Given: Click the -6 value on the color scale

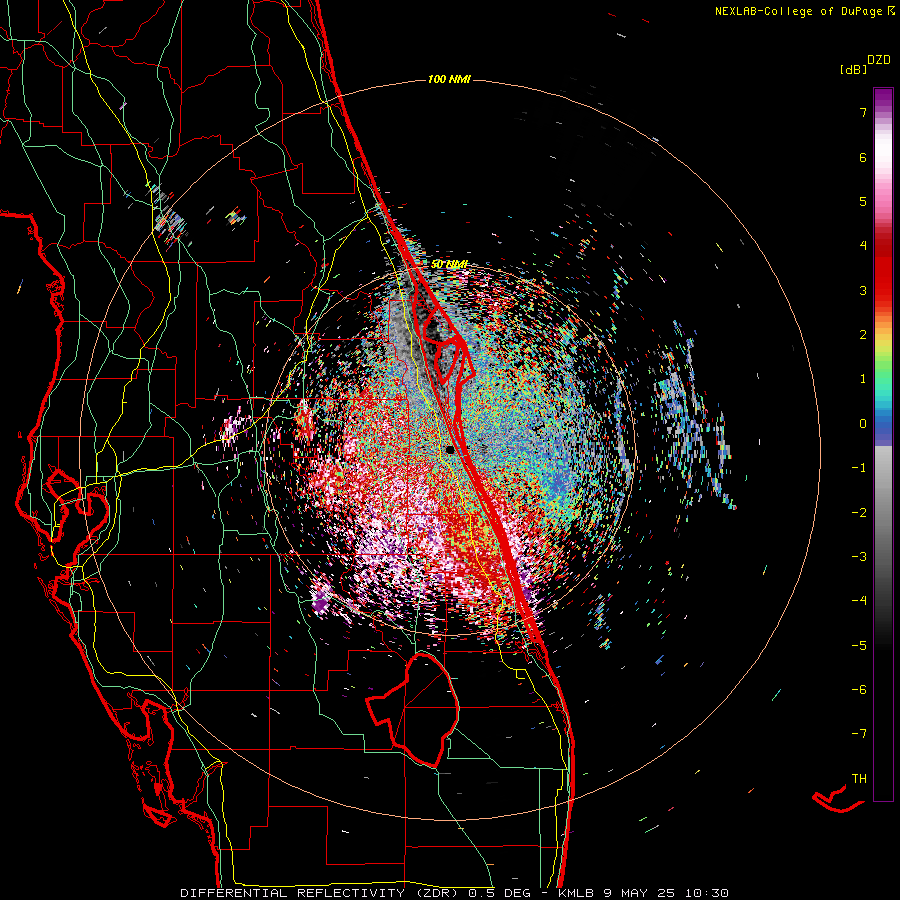Looking at the screenshot, I should 859,689.
